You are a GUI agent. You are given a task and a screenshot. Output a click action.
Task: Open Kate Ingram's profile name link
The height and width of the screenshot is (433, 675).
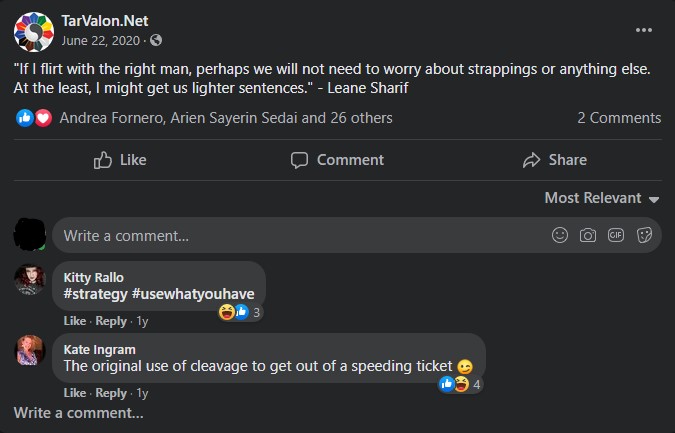coord(99,349)
